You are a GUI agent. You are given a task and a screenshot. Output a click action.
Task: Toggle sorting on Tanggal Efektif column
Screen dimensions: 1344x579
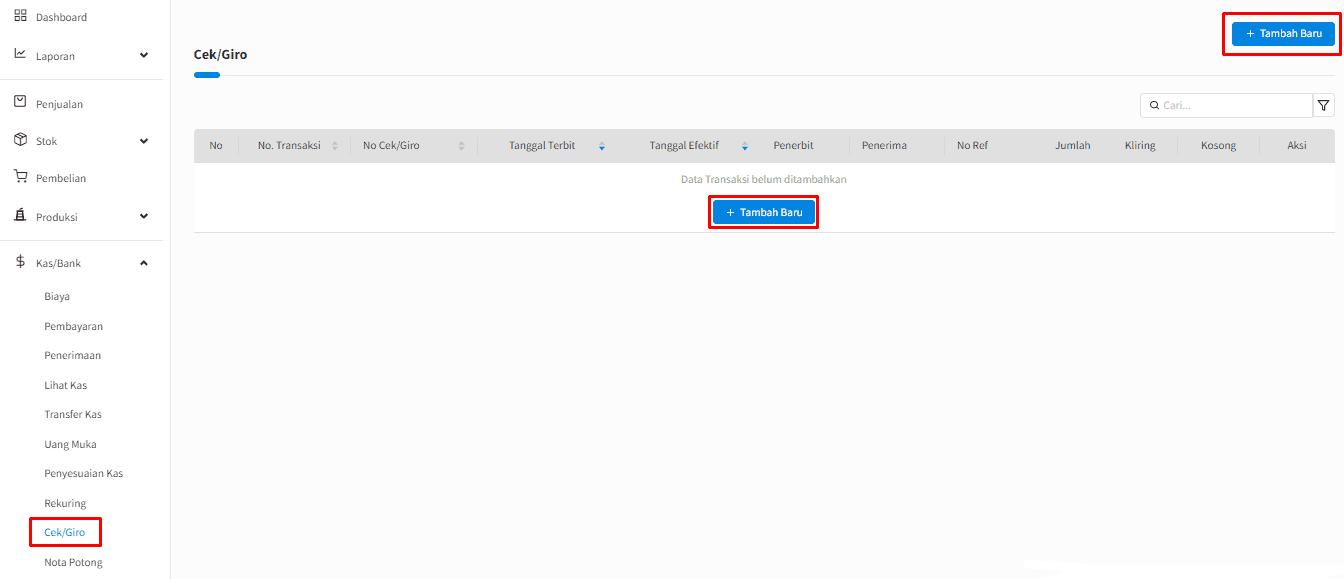(x=744, y=145)
